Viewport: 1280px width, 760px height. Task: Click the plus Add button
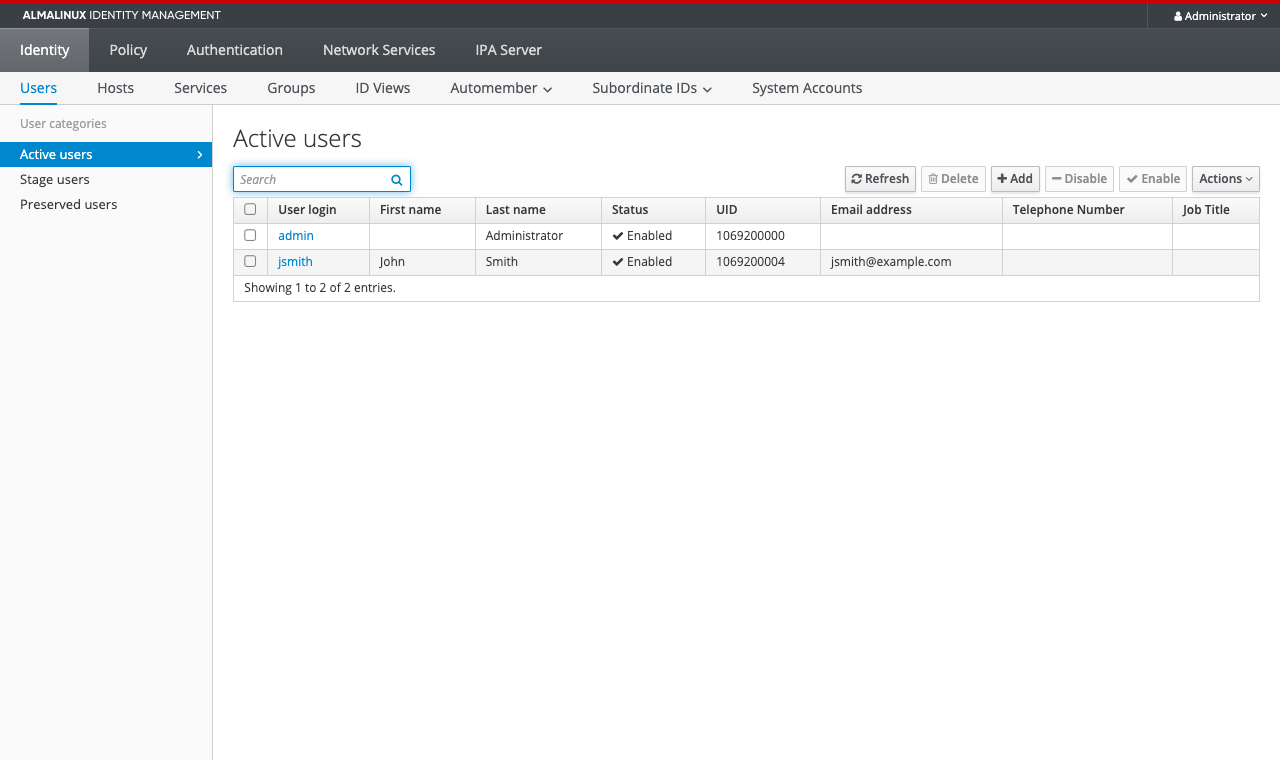(x=1015, y=179)
